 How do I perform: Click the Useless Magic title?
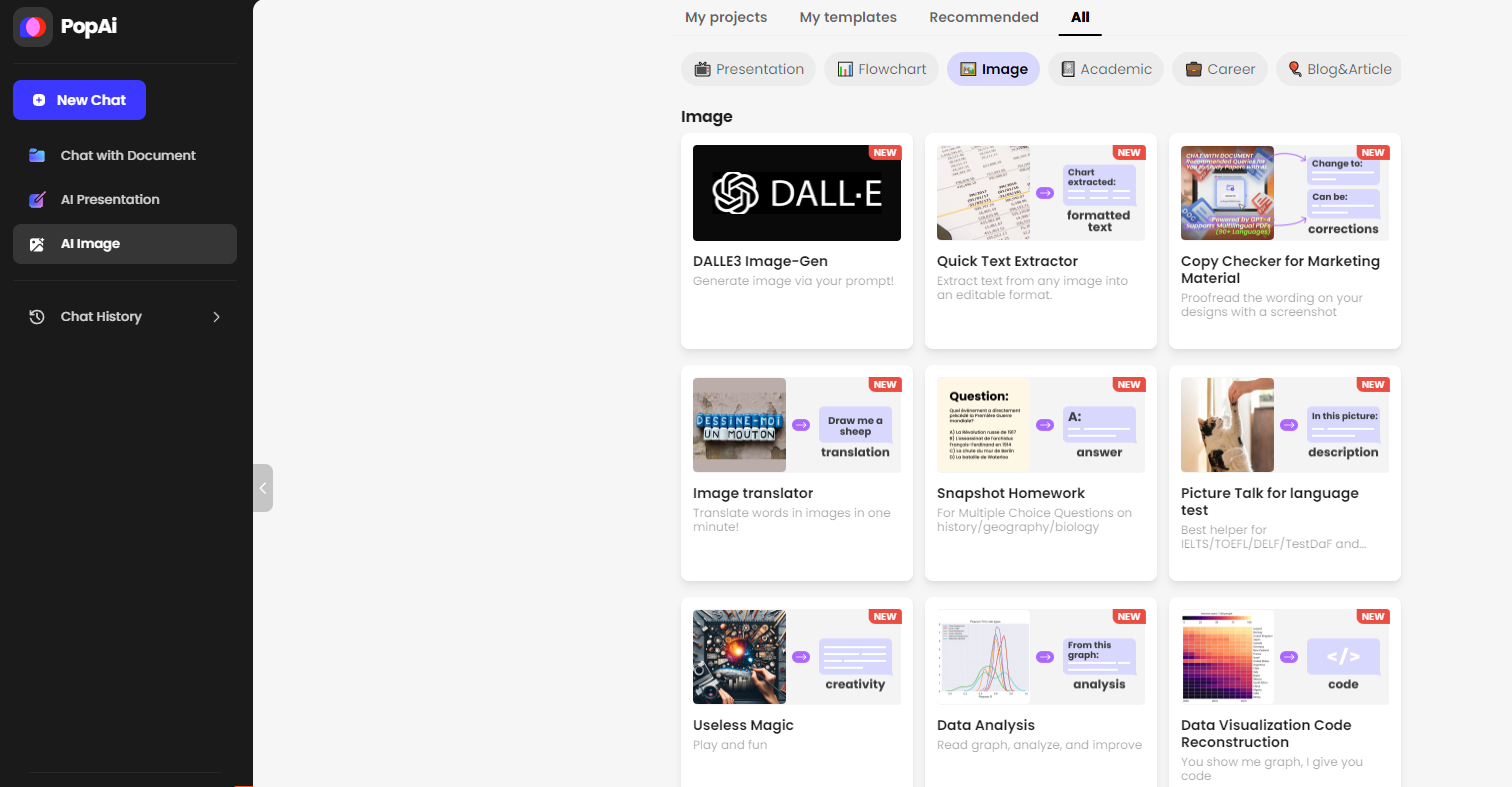743,725
